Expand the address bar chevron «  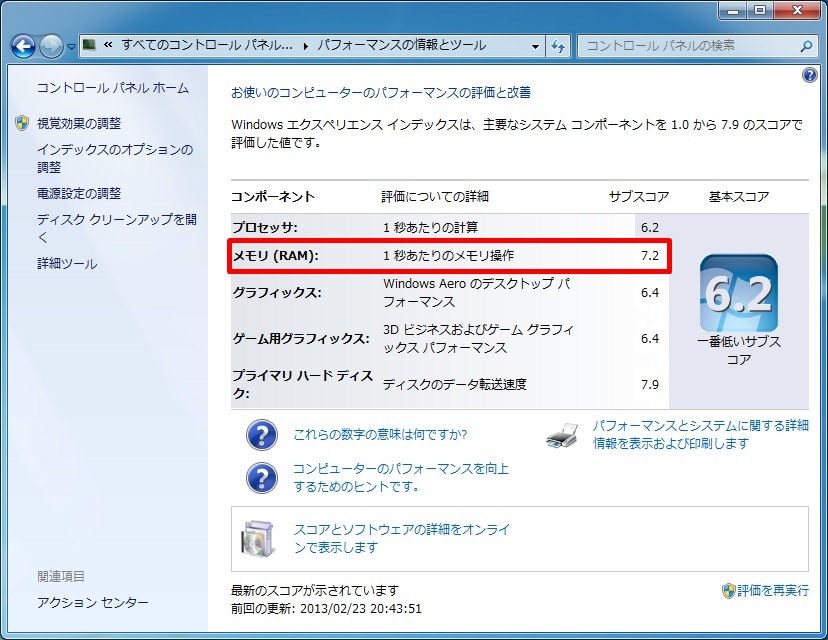(108, 45)
